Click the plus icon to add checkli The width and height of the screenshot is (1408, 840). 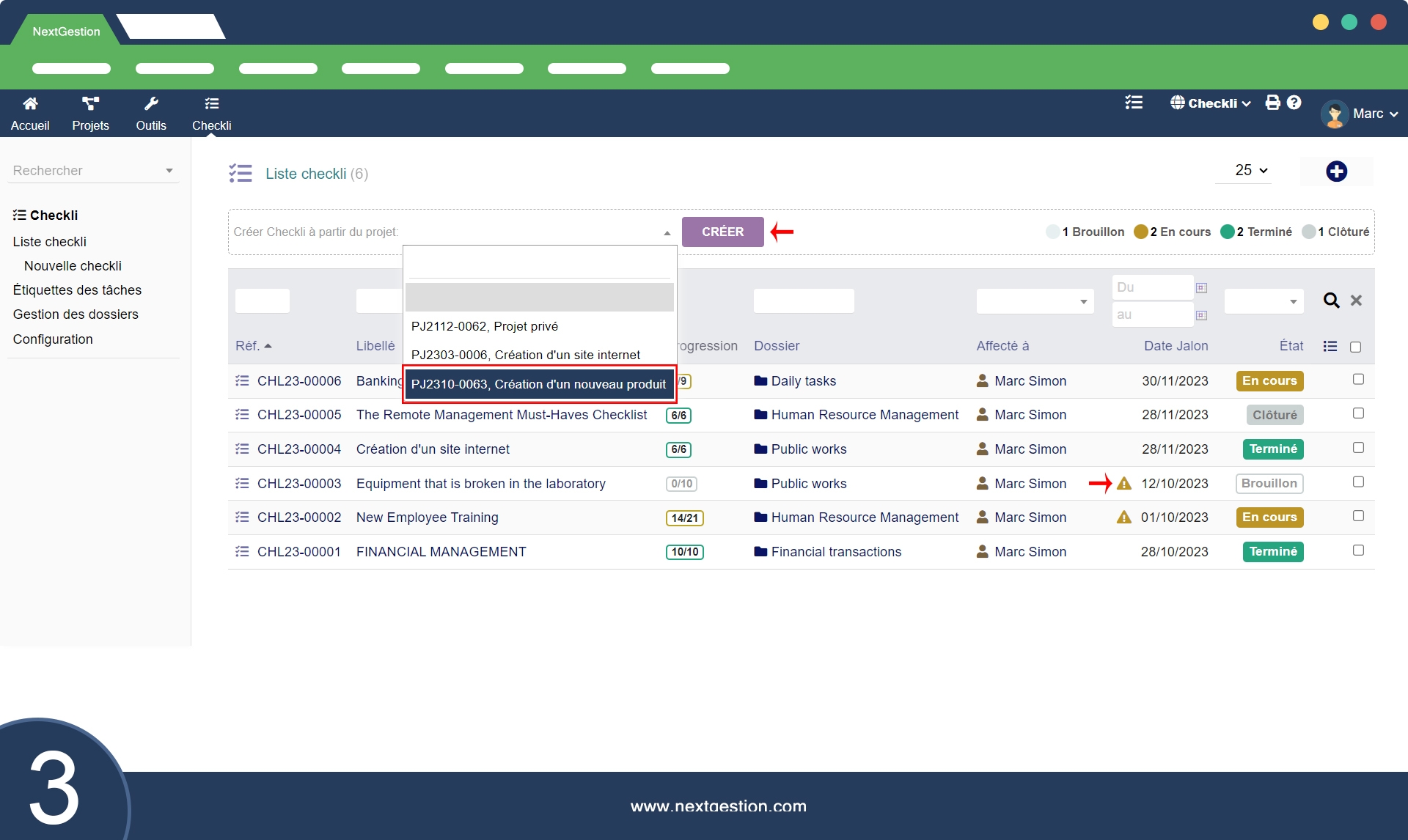(1336, 172)
